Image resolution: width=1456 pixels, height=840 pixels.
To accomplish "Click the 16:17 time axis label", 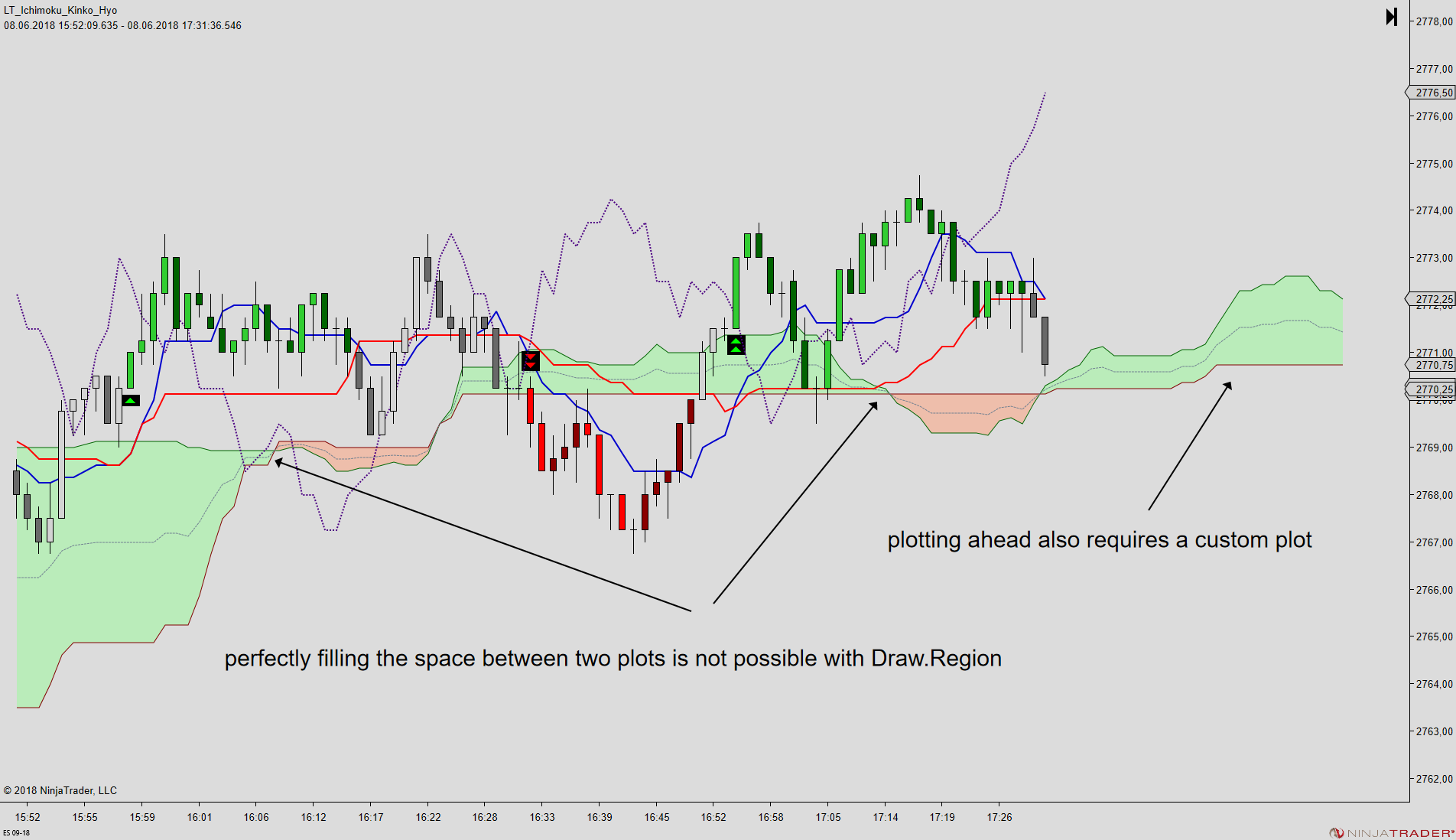I will tap(371, 817).
